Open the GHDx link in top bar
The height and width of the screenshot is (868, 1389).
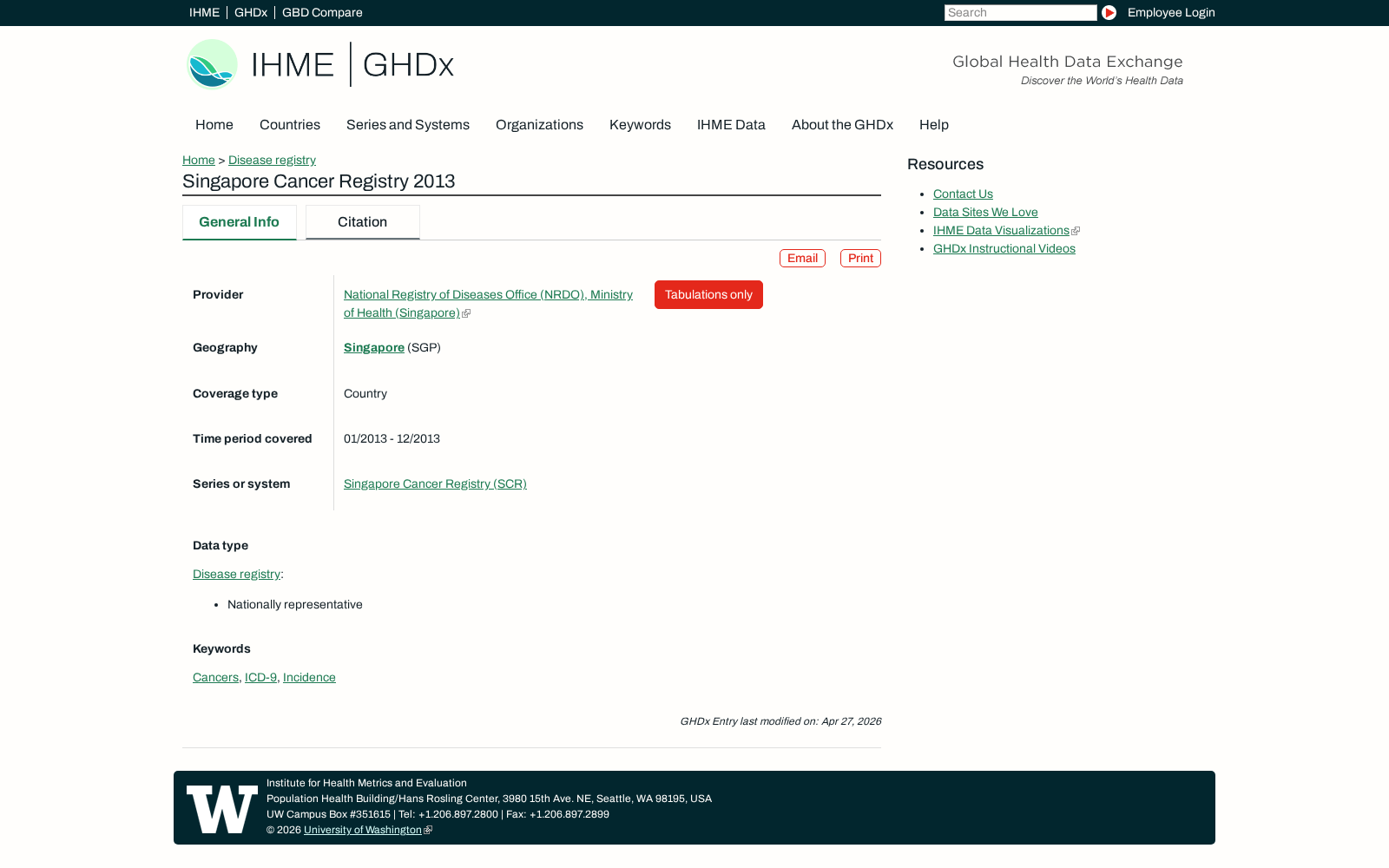[x=251, y=12]
